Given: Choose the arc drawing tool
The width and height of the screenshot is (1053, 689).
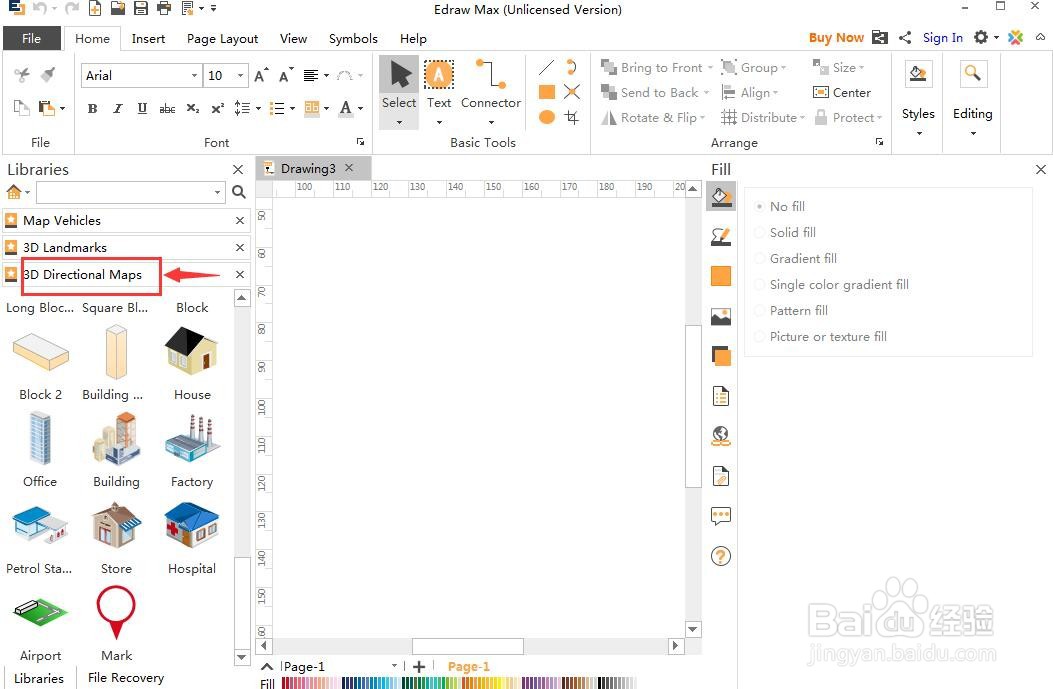Looking at the screenshot, I should click(x=571, y=67).
